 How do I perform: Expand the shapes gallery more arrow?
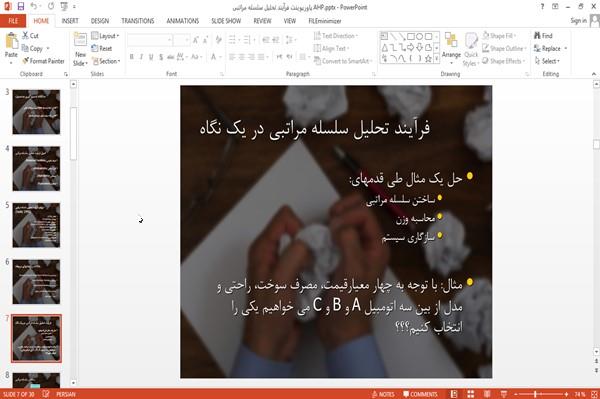tap(437, 59)
